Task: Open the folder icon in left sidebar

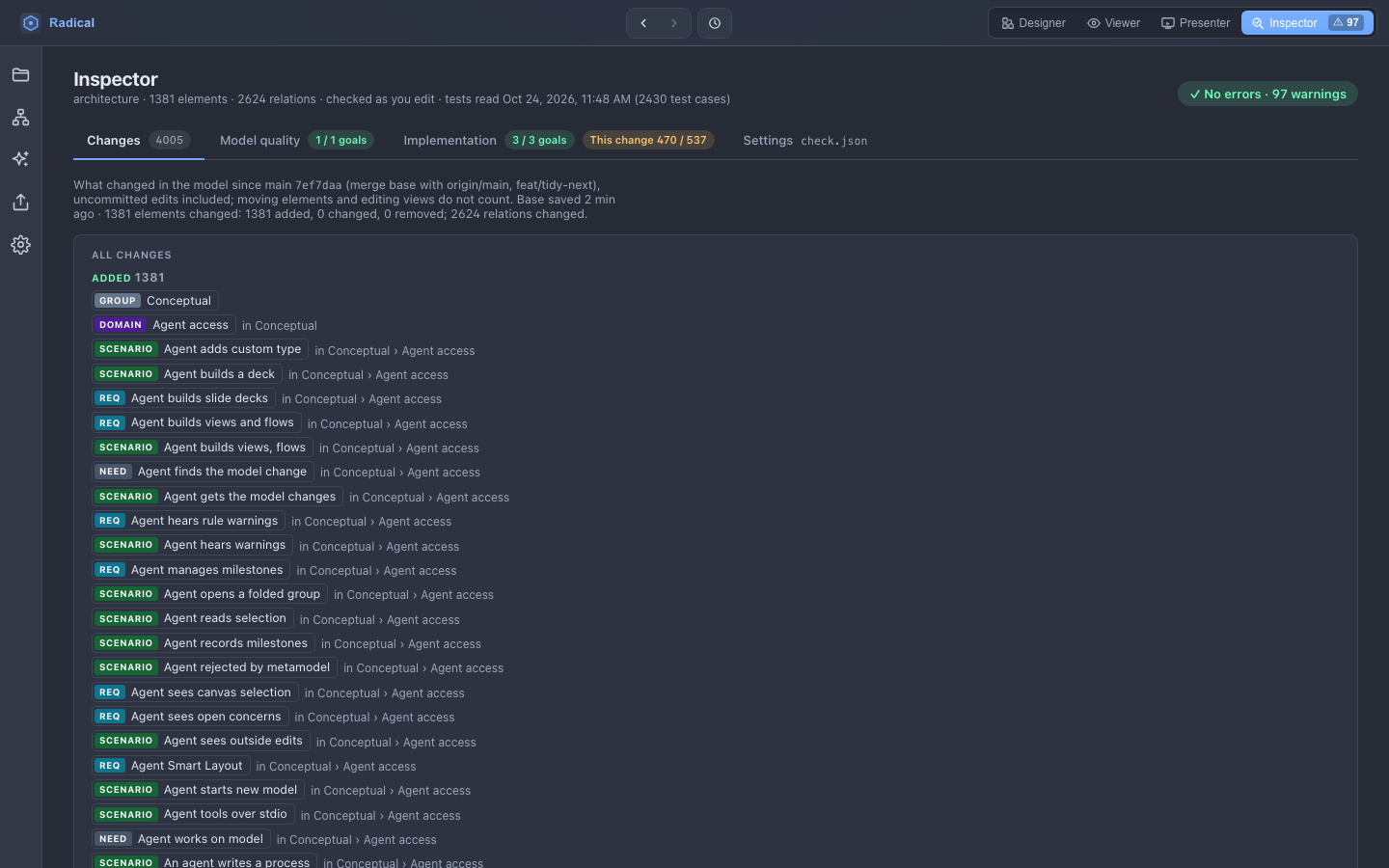Action: pos(20,75)
